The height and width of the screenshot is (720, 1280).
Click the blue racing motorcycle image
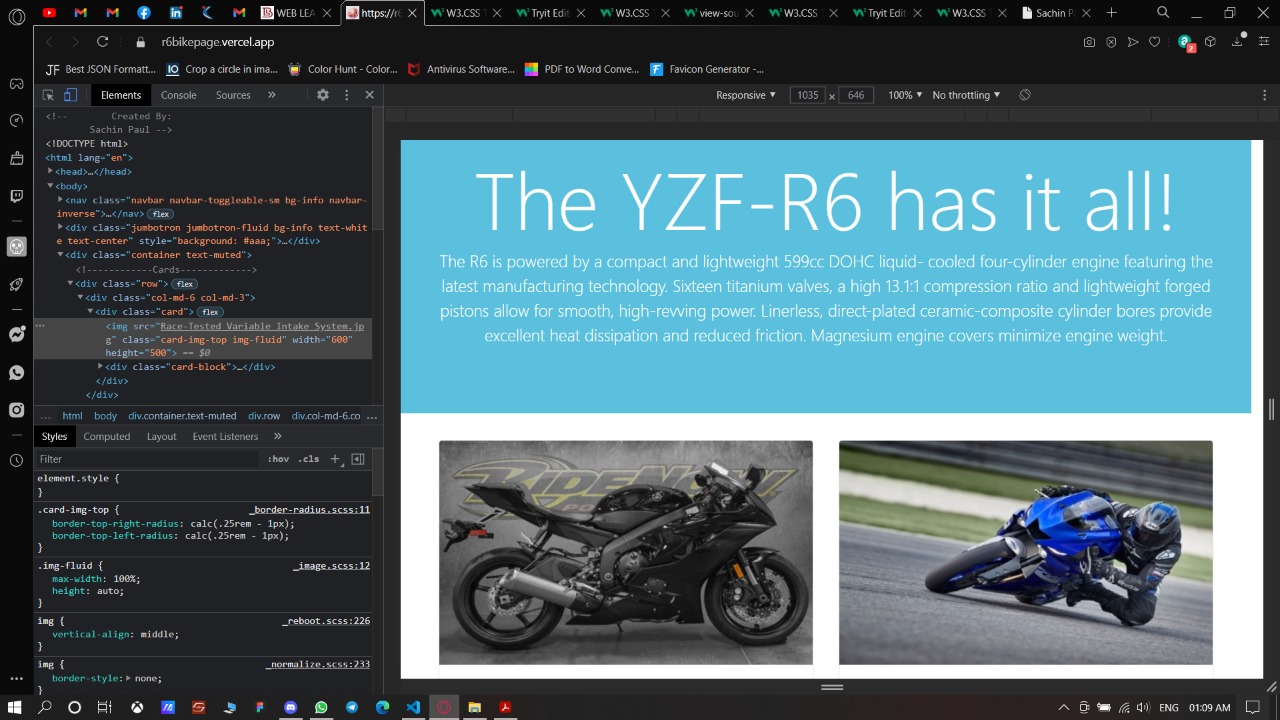1026,552
